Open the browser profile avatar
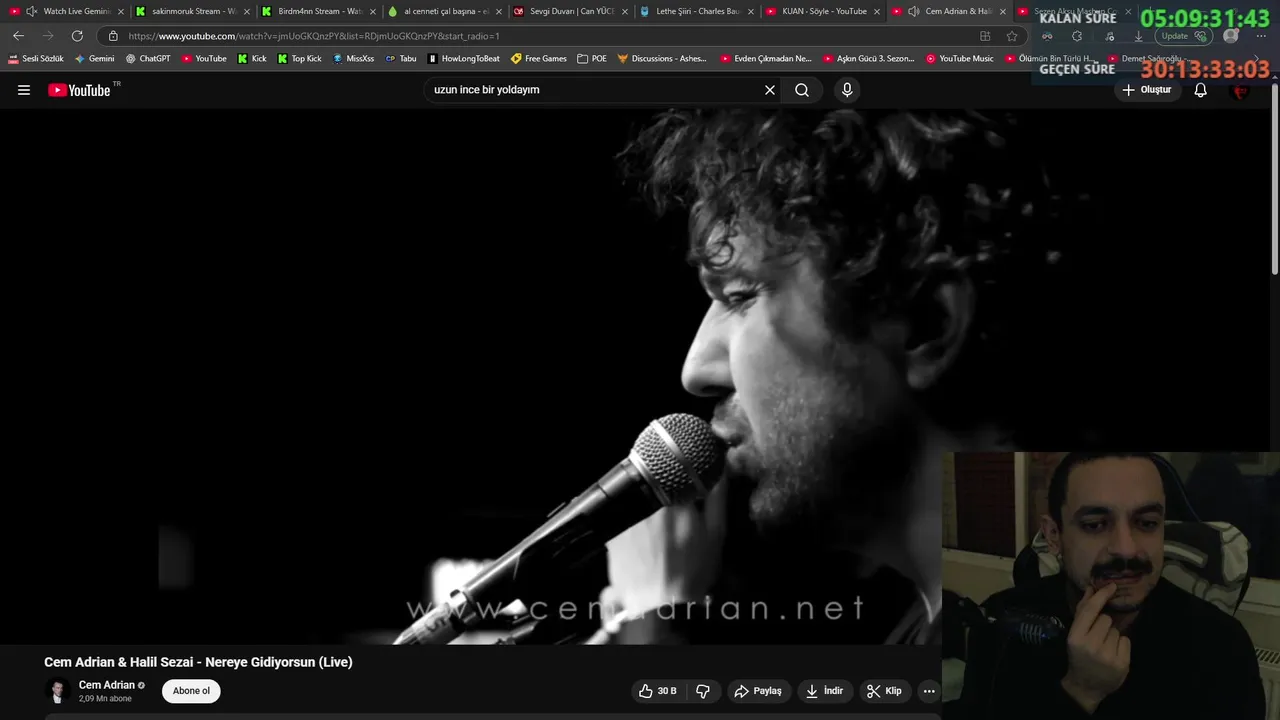The height and width of the screenshot is (720, 1280). point(1231,36)
